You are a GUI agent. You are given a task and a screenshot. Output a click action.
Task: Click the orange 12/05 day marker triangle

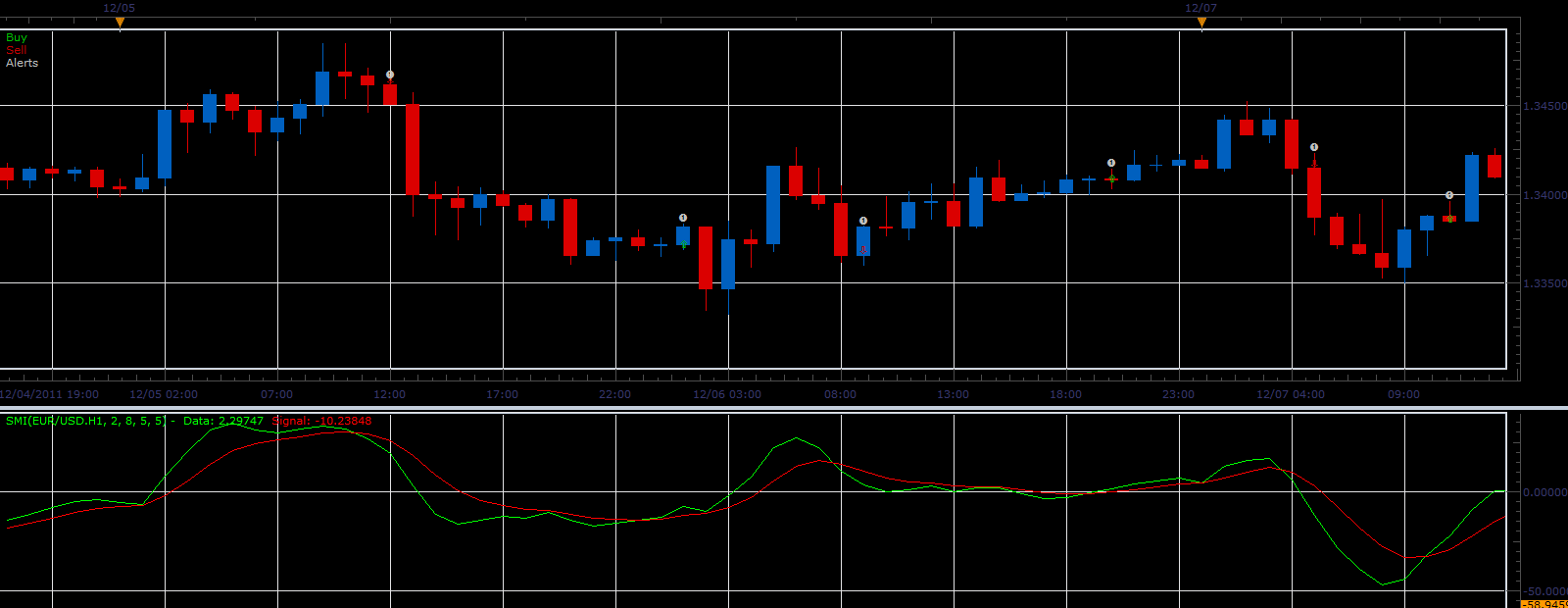point(120,22)
